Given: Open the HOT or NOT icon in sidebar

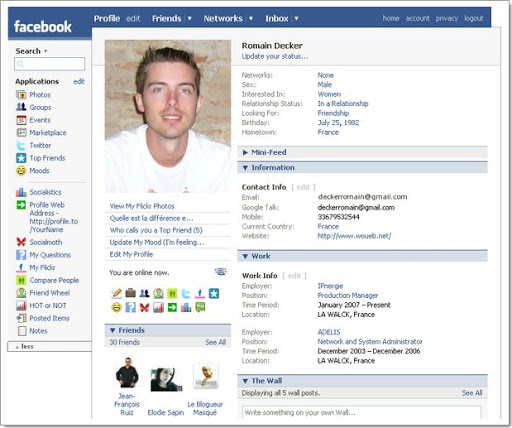Looking at the screenshot, I should [21, 306].
